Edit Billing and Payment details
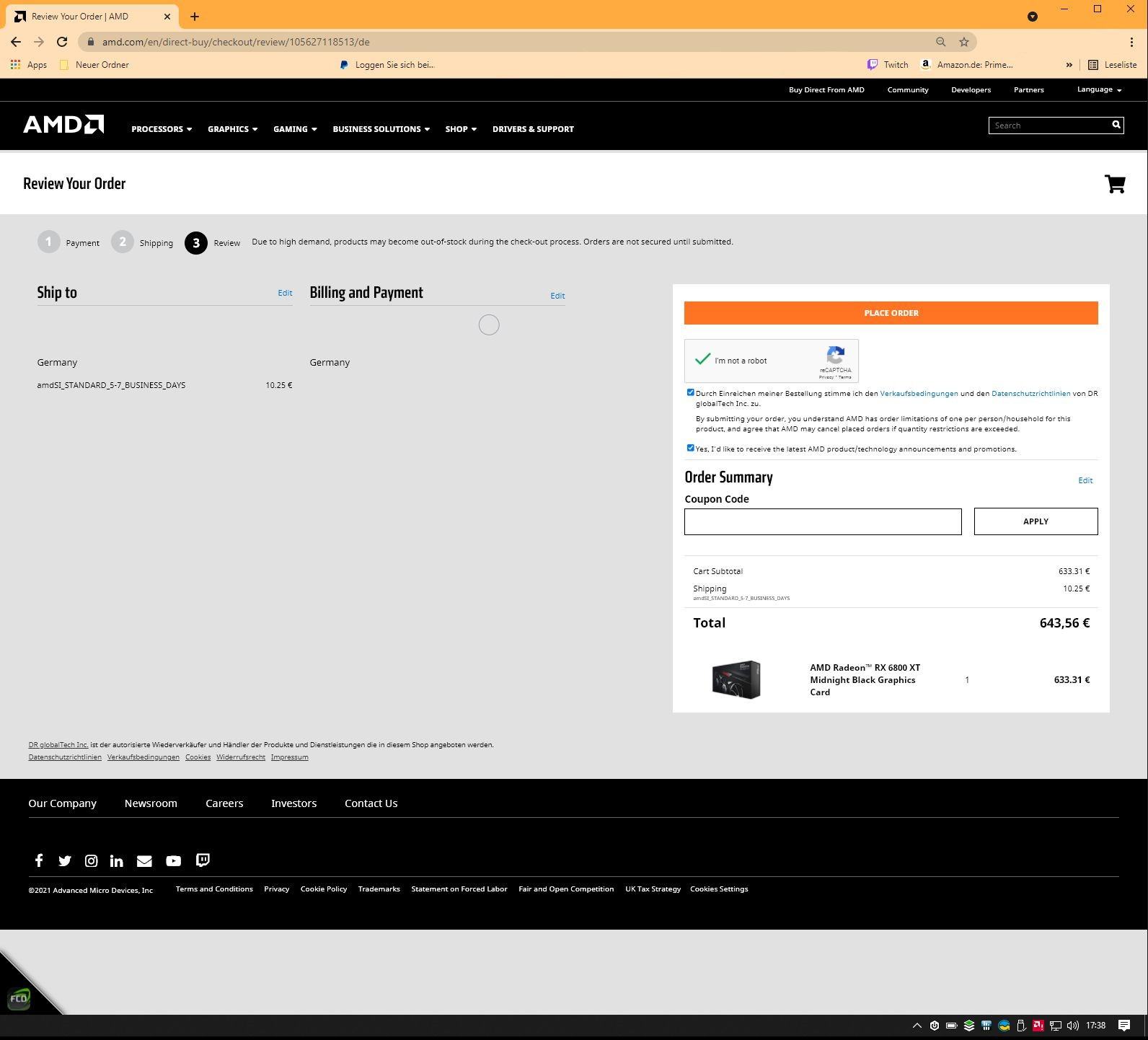The image size is (1148, 1040). click(x=557, y=296)
